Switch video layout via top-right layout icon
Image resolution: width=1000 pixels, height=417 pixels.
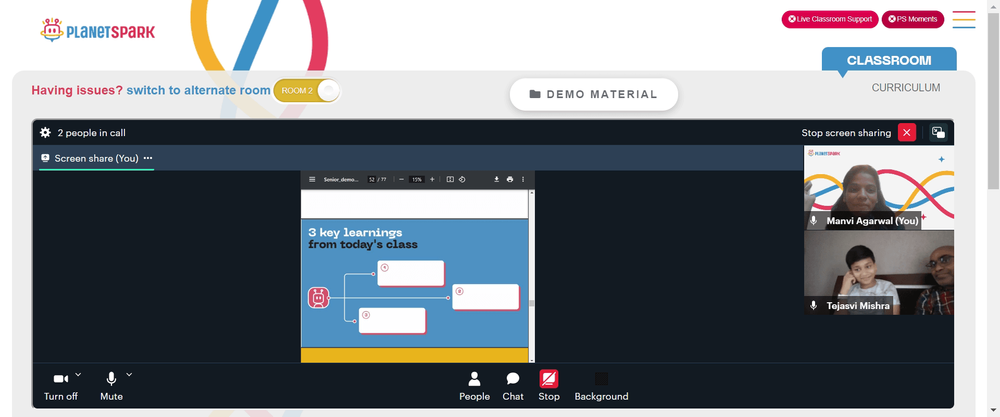[938, 133]
